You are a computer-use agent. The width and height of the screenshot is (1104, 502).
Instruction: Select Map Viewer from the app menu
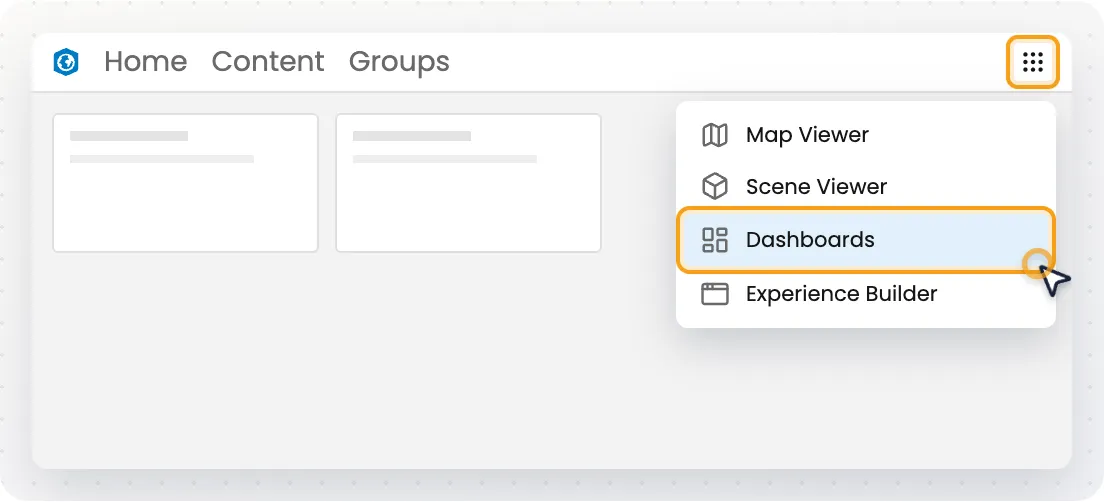pyautogui.click(x=865, y=134)
